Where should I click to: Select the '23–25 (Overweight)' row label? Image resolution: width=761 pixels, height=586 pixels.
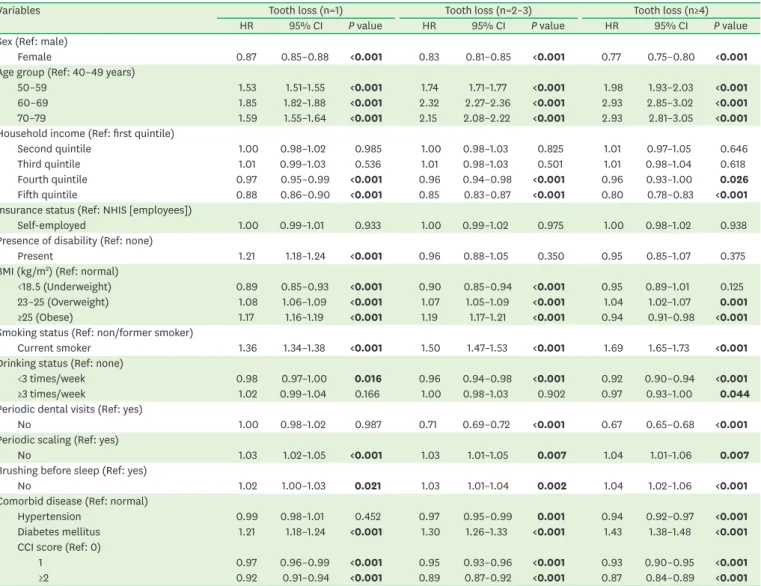point(63,302)
